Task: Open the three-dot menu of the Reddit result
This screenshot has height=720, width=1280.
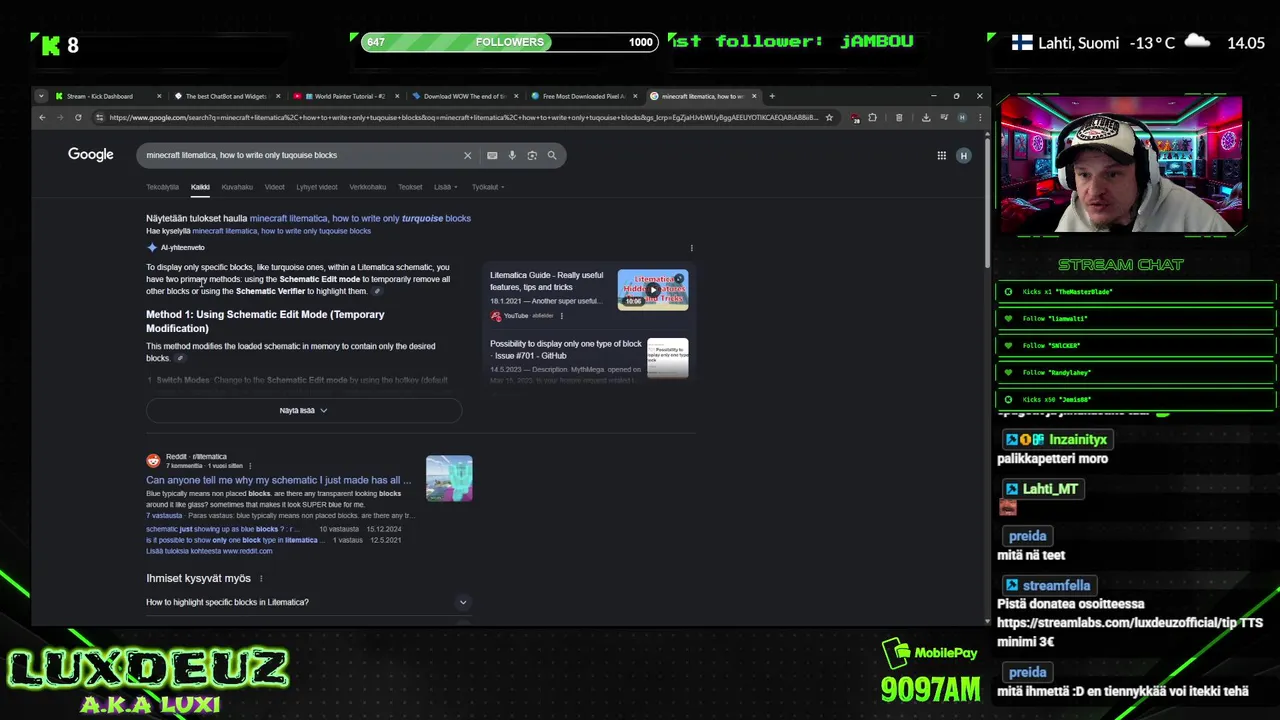Action: [250, 466]
